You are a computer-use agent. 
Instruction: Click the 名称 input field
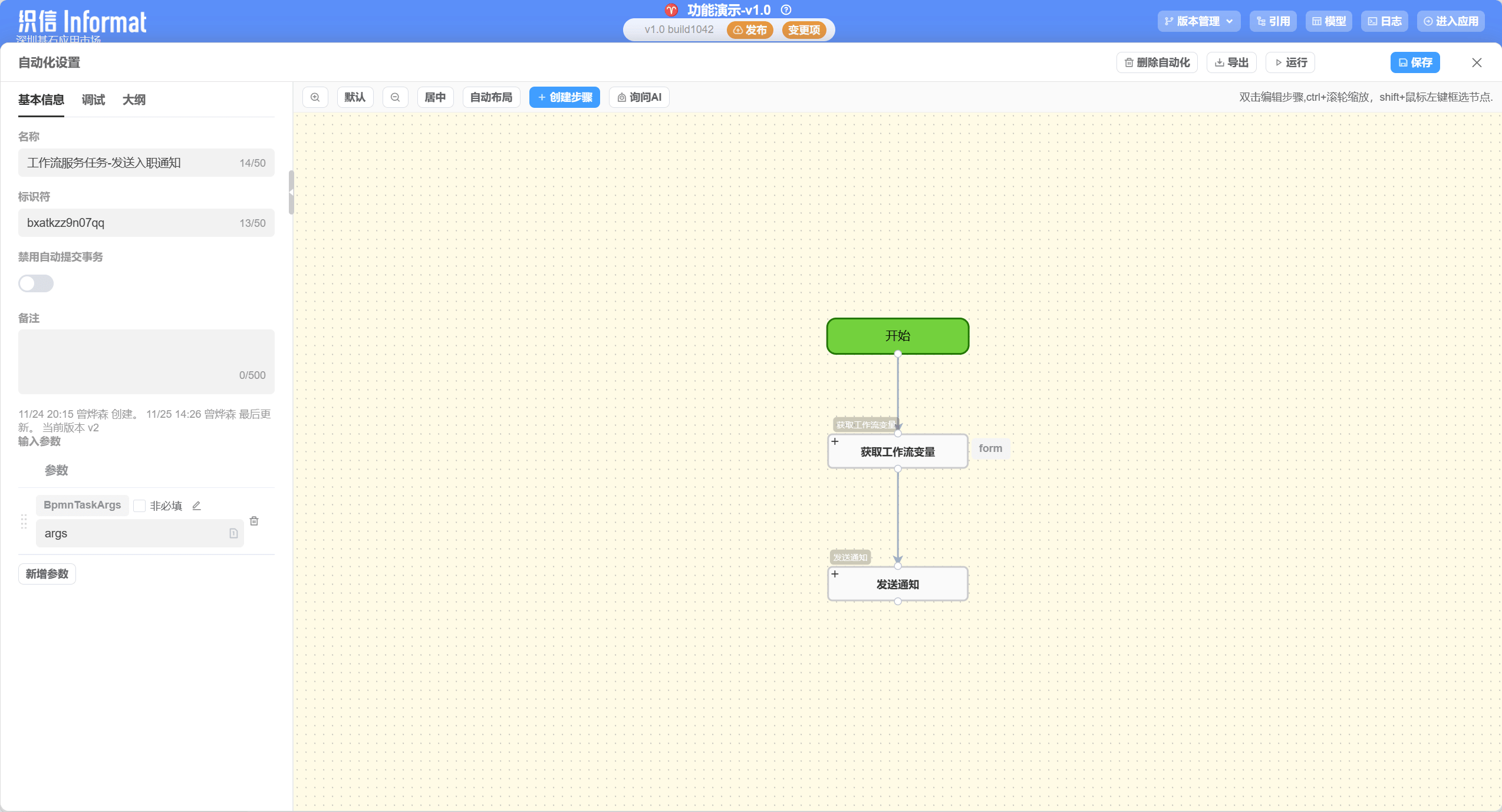pos(130,163)
